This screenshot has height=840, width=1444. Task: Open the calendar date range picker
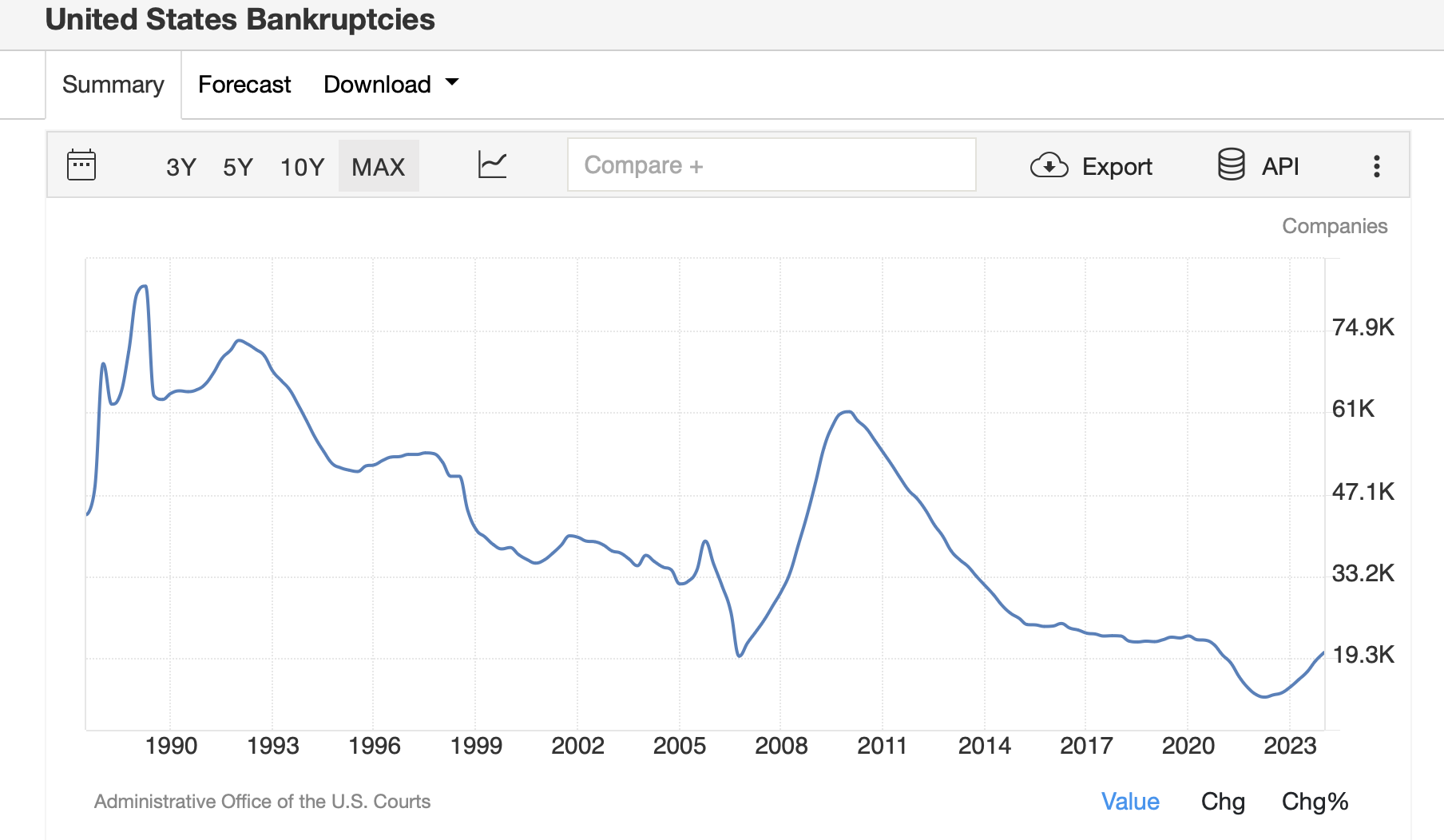click(x=81, y=165)
